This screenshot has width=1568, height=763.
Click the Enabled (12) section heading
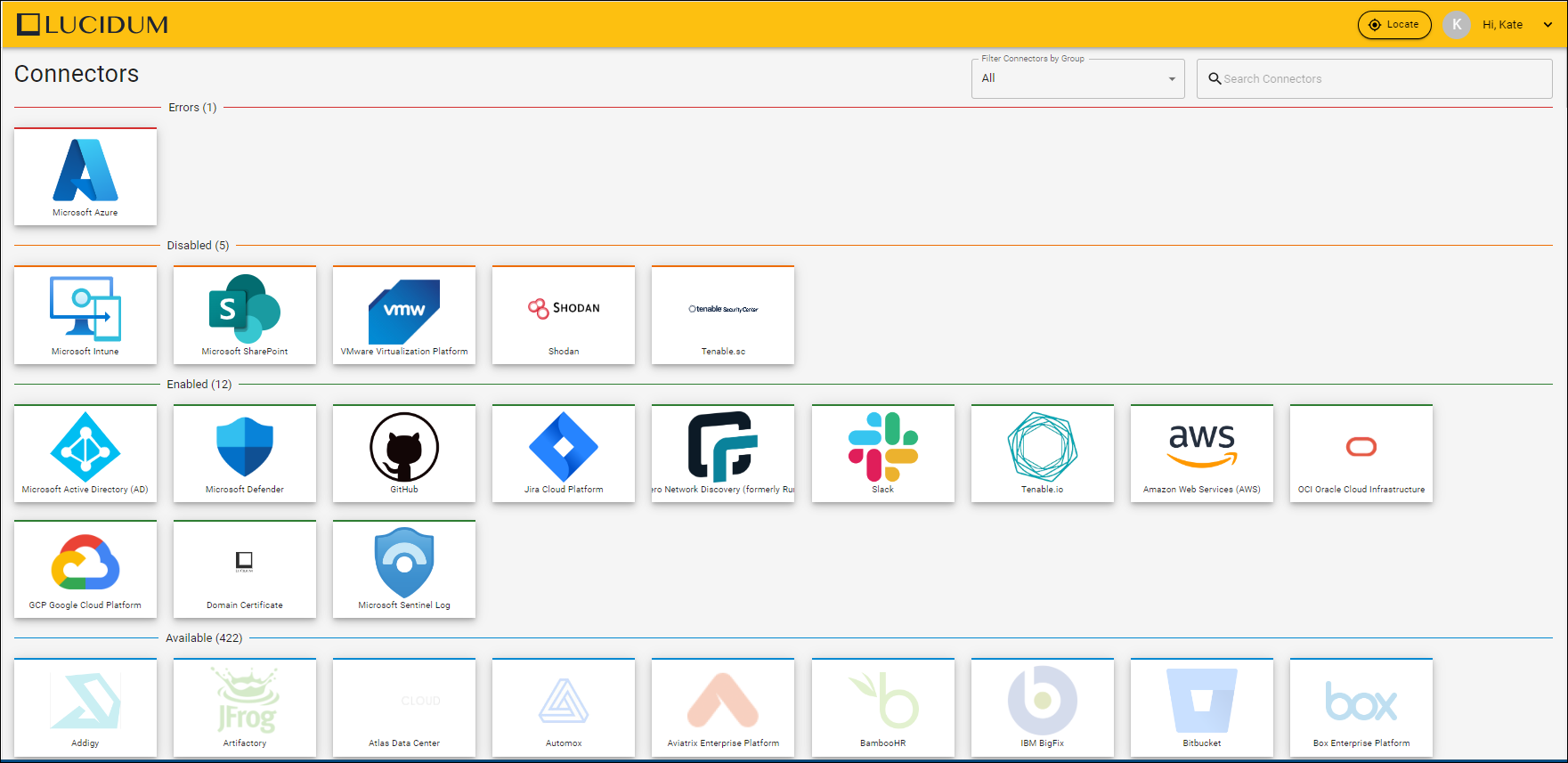[199, 385]
